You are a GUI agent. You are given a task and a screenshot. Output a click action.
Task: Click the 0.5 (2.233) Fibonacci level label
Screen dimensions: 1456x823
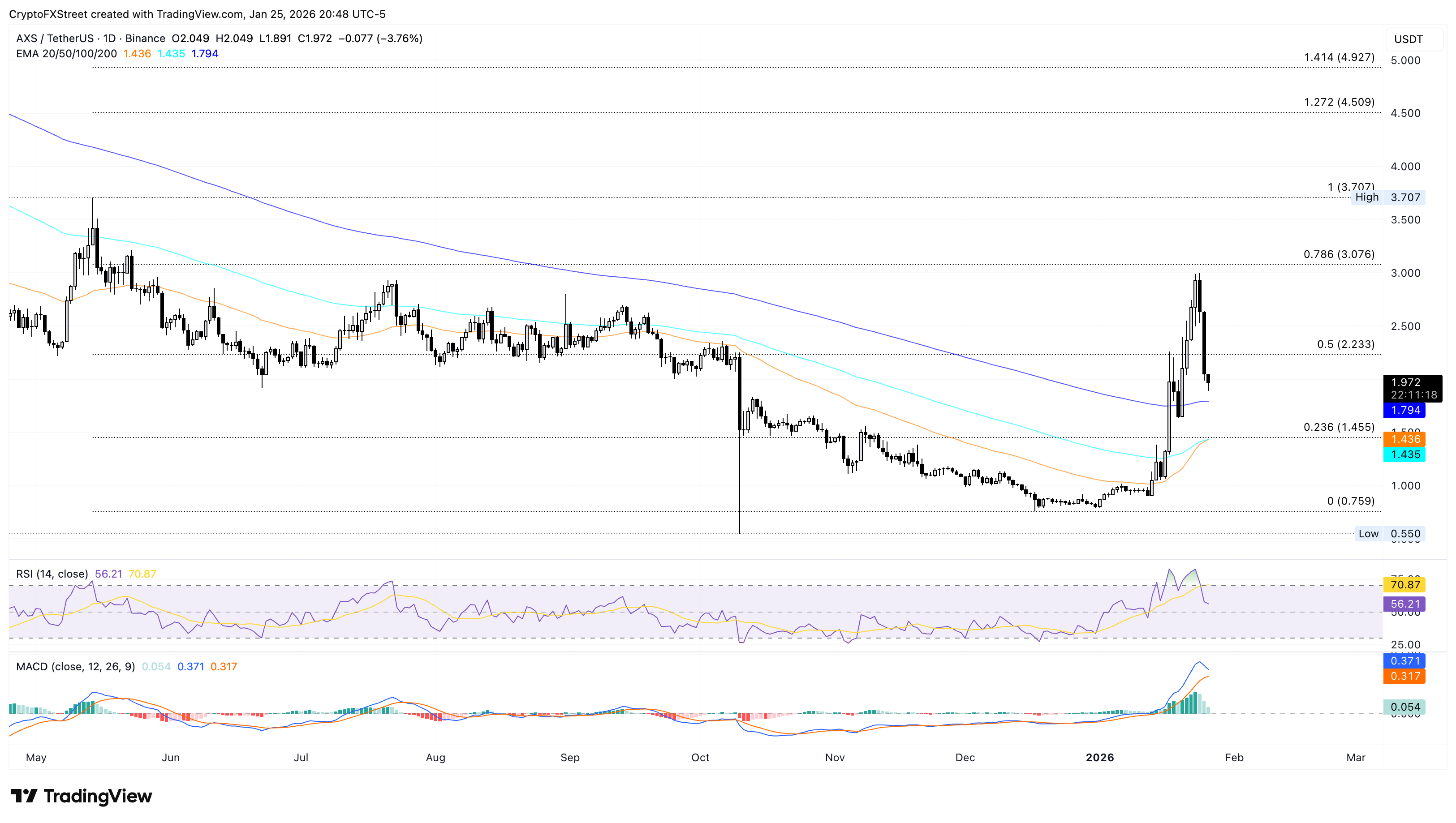click(x=1345, y=344)
